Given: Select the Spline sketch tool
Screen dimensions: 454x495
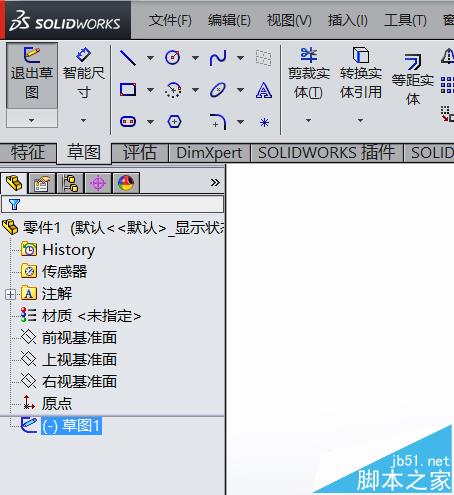Looking at the screenshot, I should tap(218, 57).
